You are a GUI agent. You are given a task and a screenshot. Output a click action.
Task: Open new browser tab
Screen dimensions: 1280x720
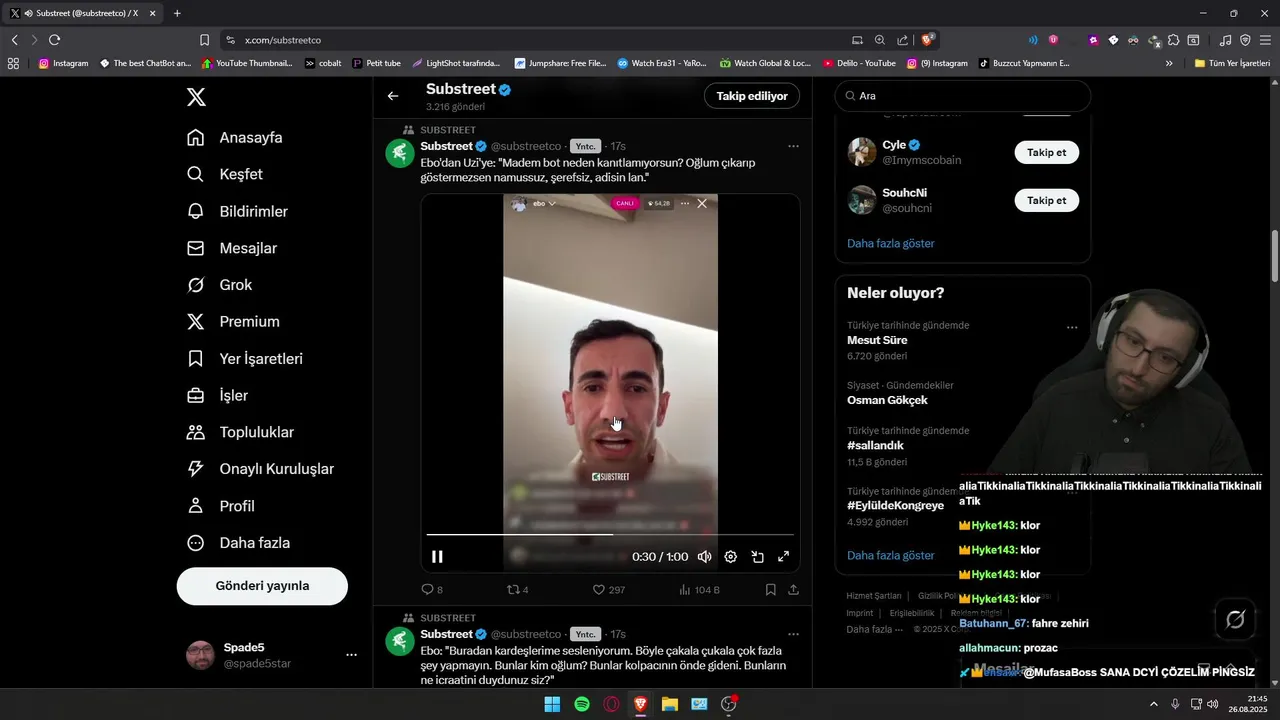[177, 13]
